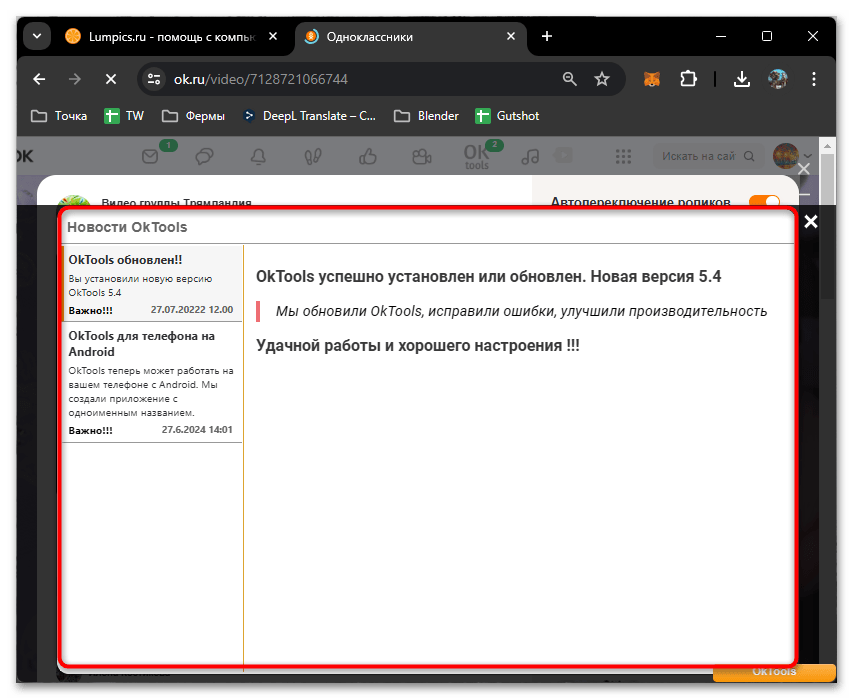Screen dimensions: 853x699
Task: Open the MetaMask fox extension icon
Action: click(x=651, y=79)
